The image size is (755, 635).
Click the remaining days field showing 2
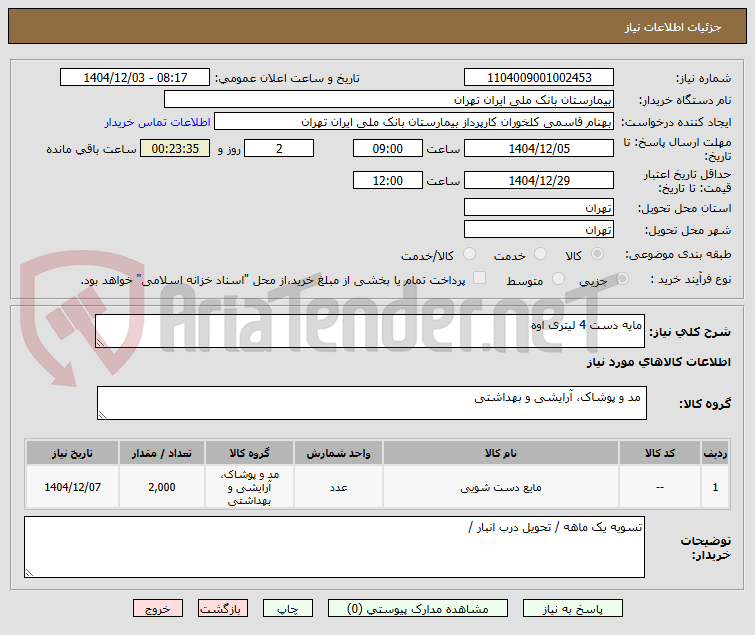coord(279,148)
